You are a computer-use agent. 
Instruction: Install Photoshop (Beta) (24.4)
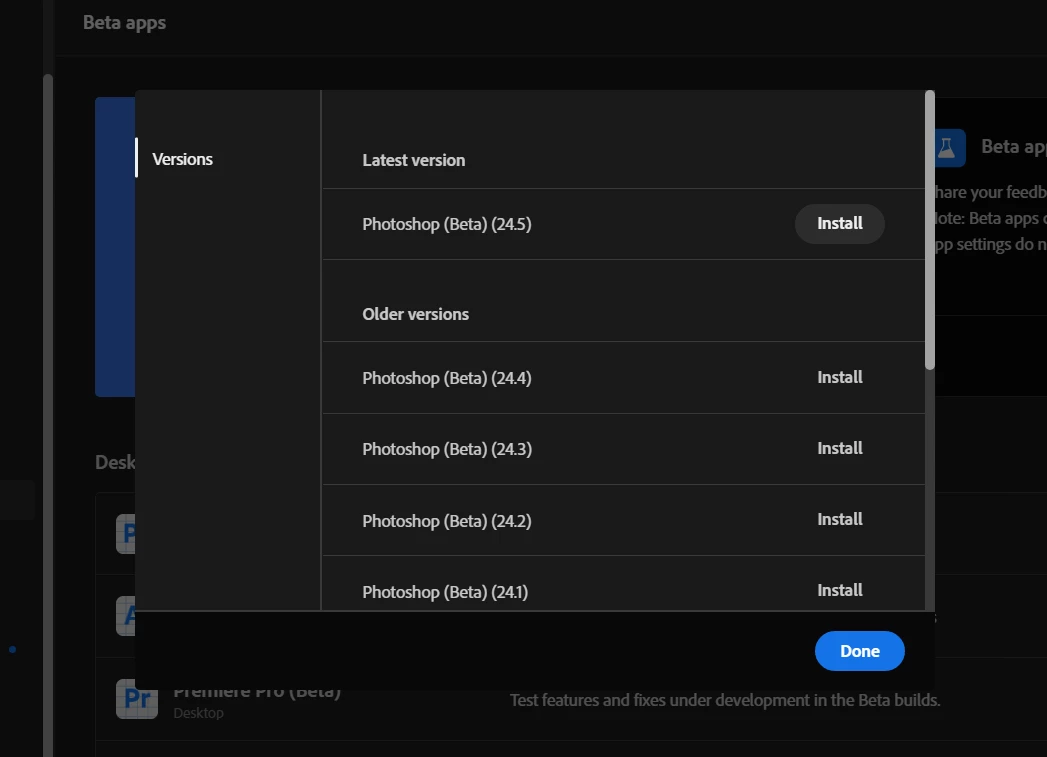pos(839,377)
